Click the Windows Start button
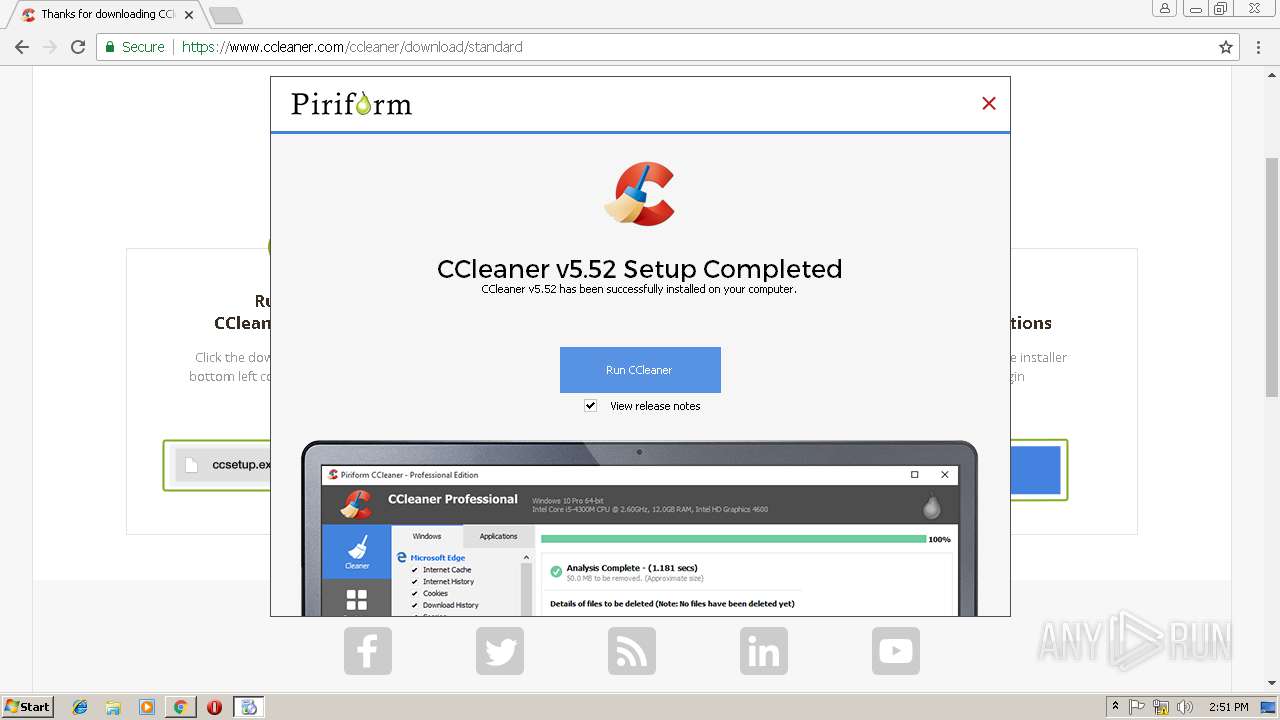 click(28, 706)
